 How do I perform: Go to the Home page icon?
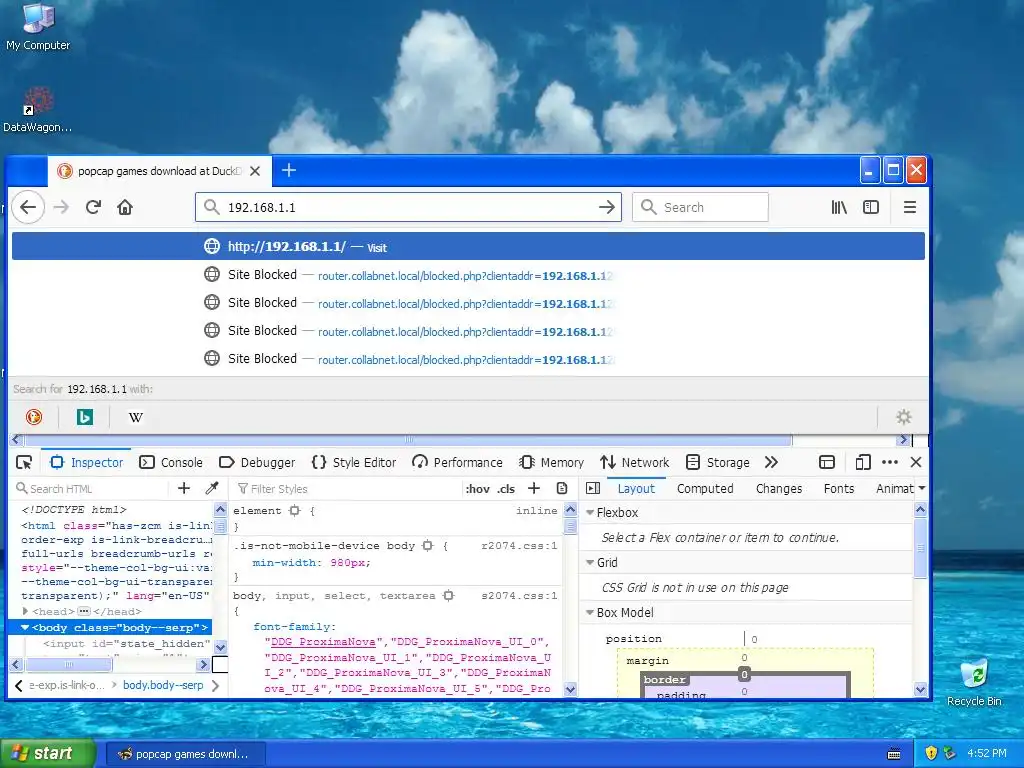(x=125, y=208)
